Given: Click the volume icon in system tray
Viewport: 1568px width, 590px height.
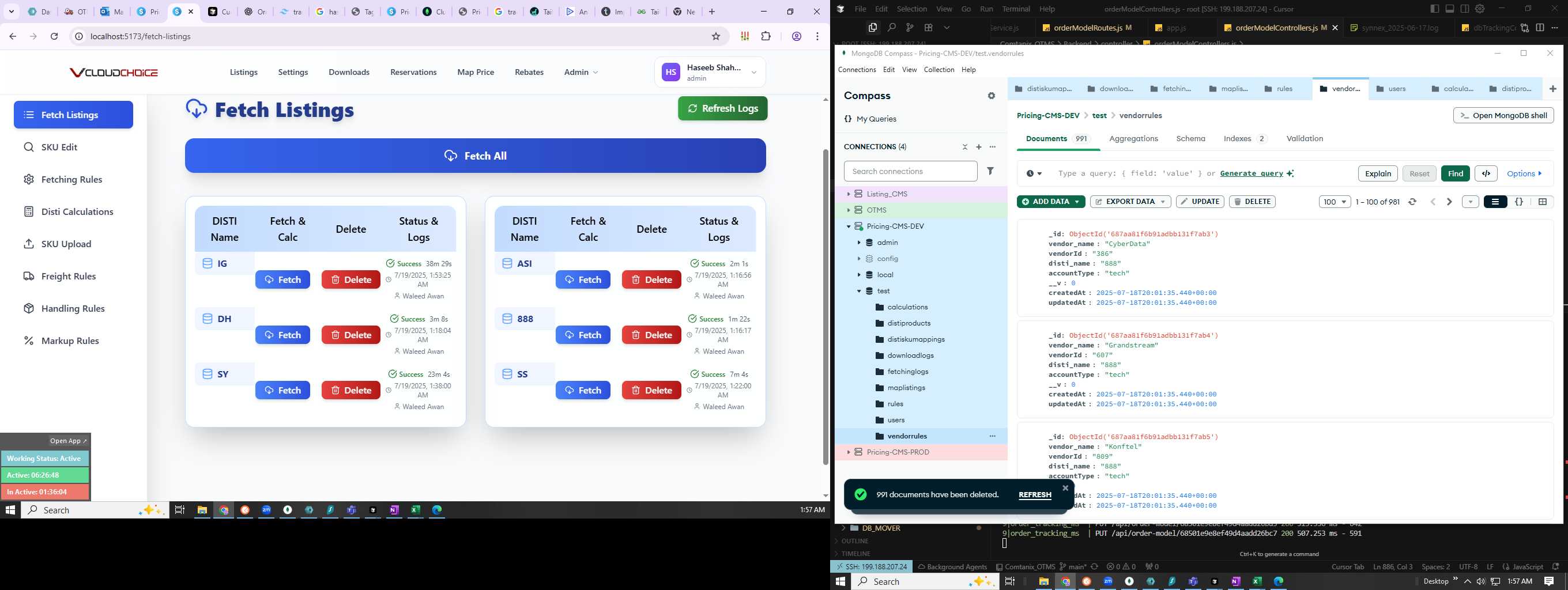Looking at the screenshot, I should (x=1480, y=581).
